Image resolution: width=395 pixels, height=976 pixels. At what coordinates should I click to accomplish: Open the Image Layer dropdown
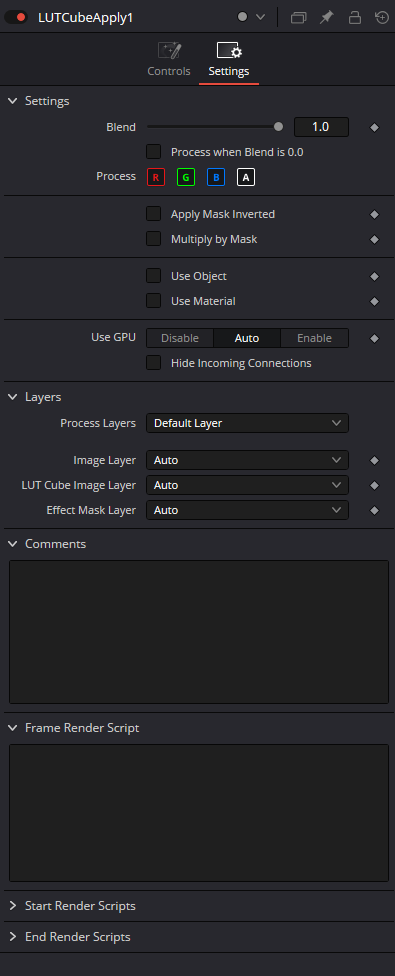click(247, 461)
